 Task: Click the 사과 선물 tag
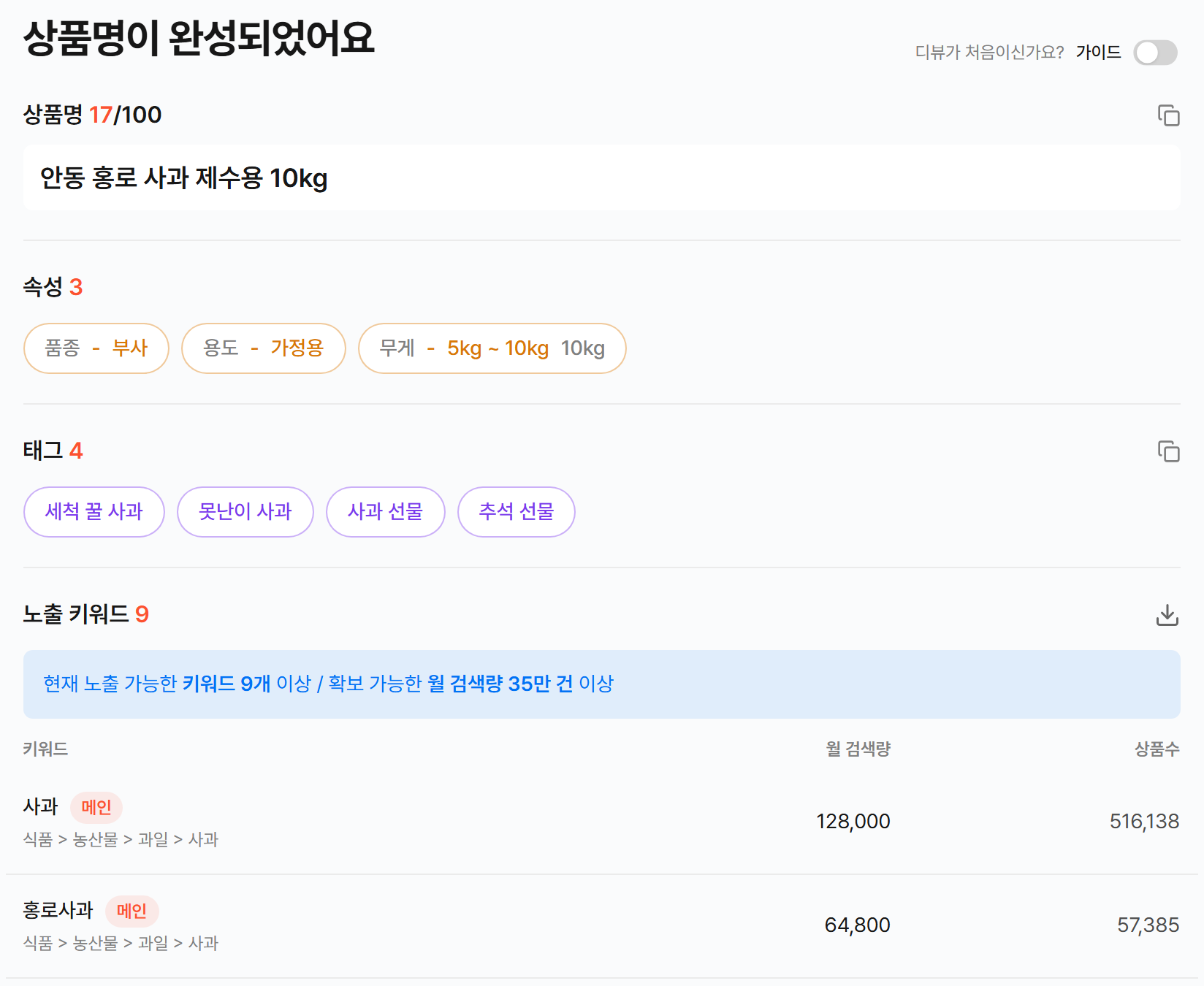tap(386, 512)
